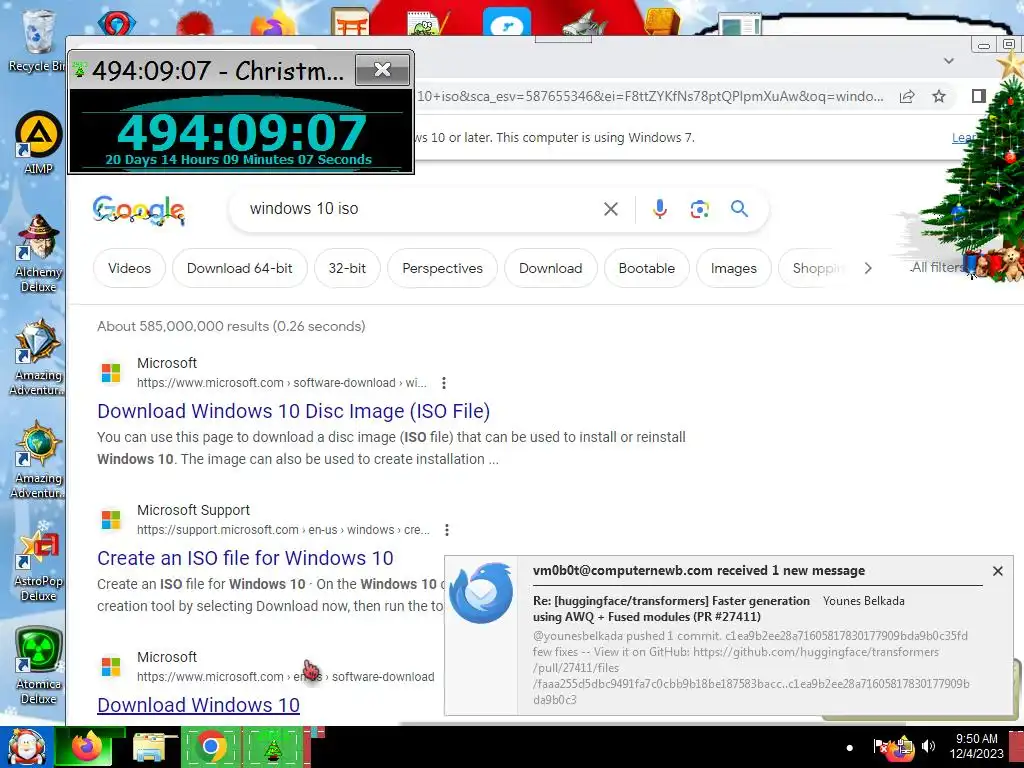The width and height of the screenshot is (1024, 768).
Task: Clear search text with the X icon
Action: coord(611,209)
